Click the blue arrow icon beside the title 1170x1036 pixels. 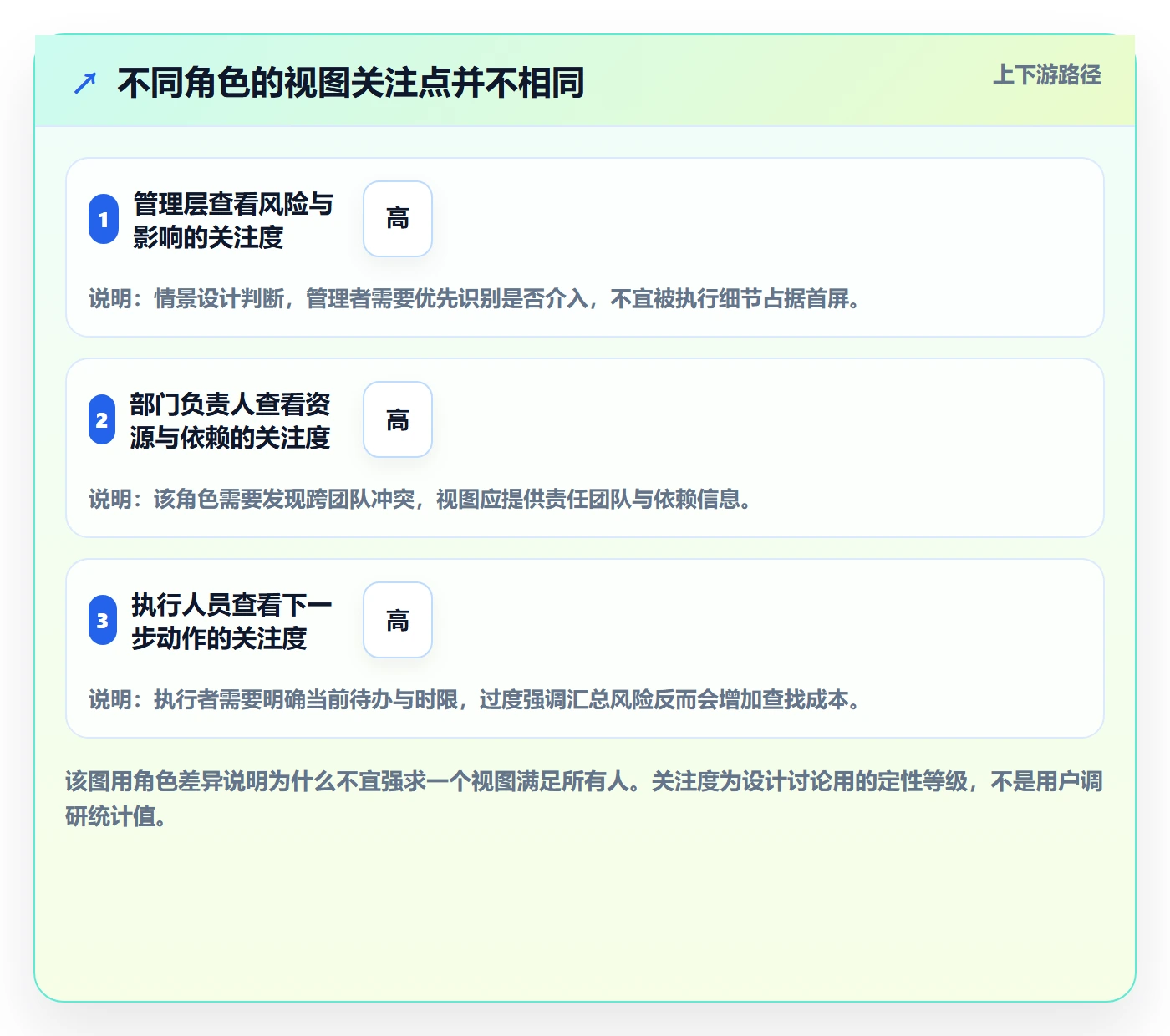tap(85, 84)
